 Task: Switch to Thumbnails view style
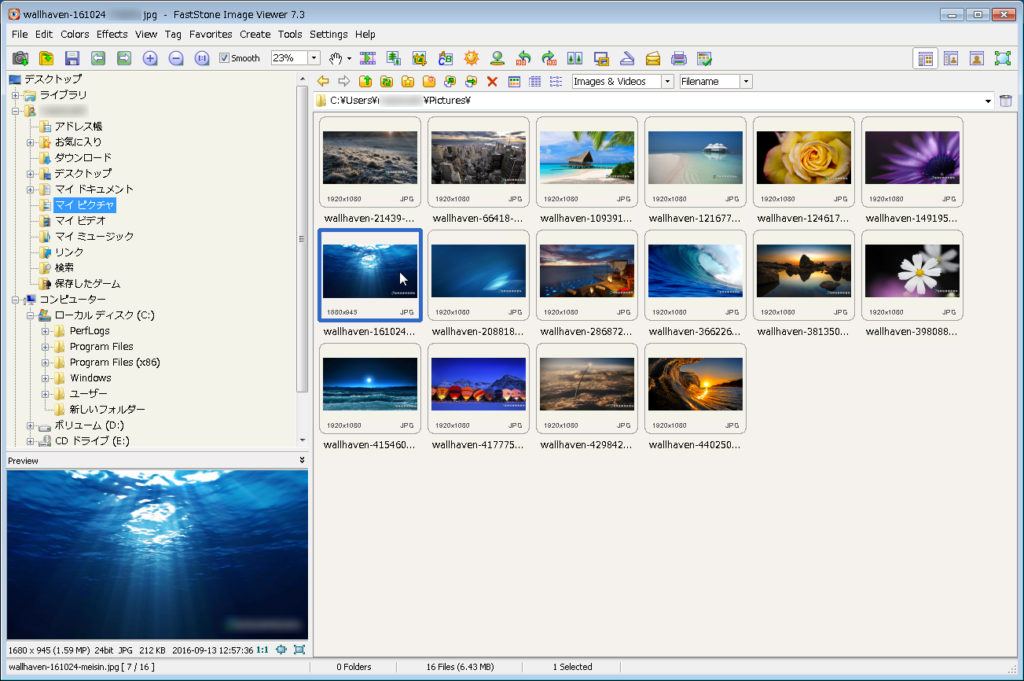click(x=514, y=82)
